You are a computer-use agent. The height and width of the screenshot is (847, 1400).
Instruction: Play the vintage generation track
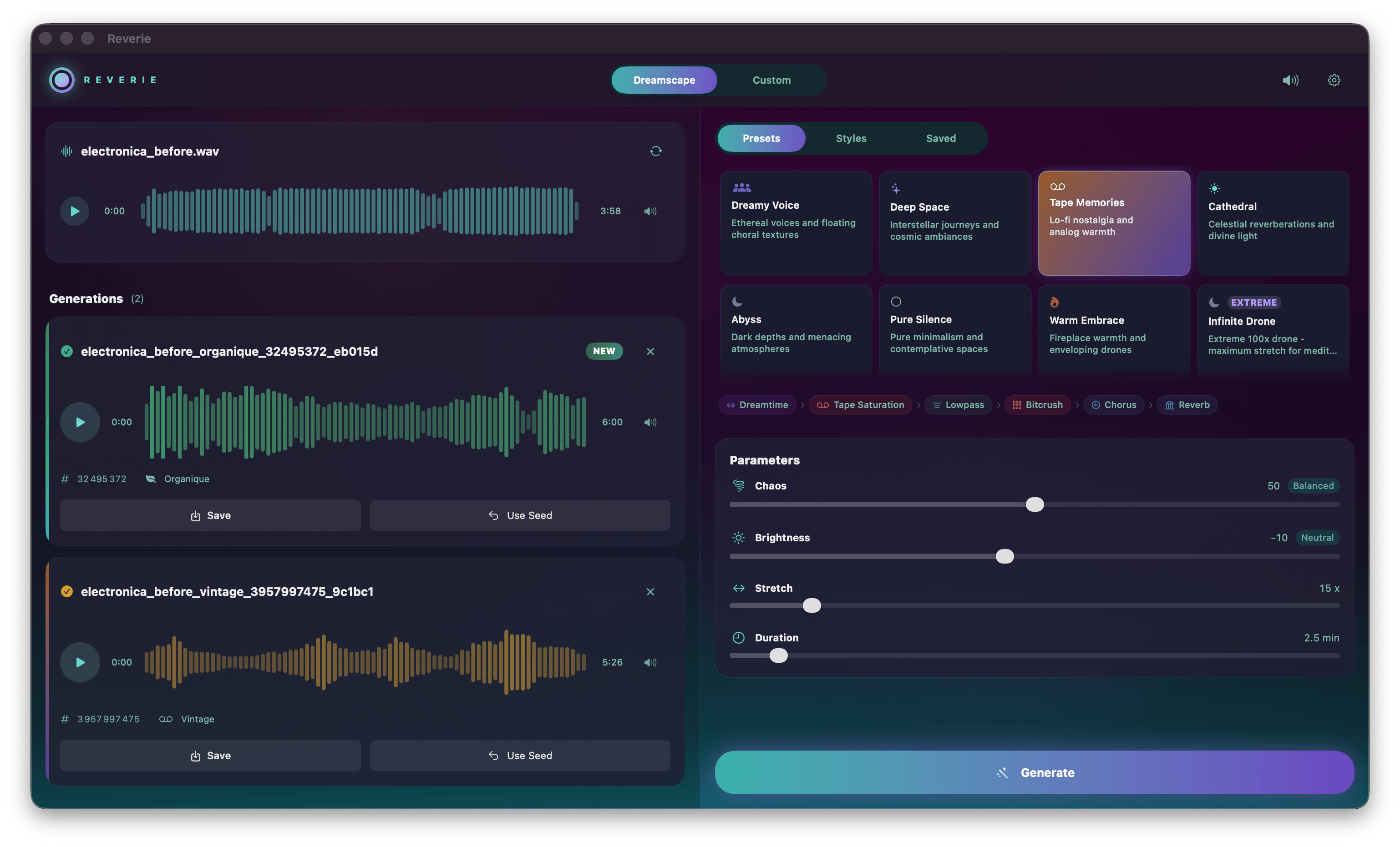coord(80,662)
